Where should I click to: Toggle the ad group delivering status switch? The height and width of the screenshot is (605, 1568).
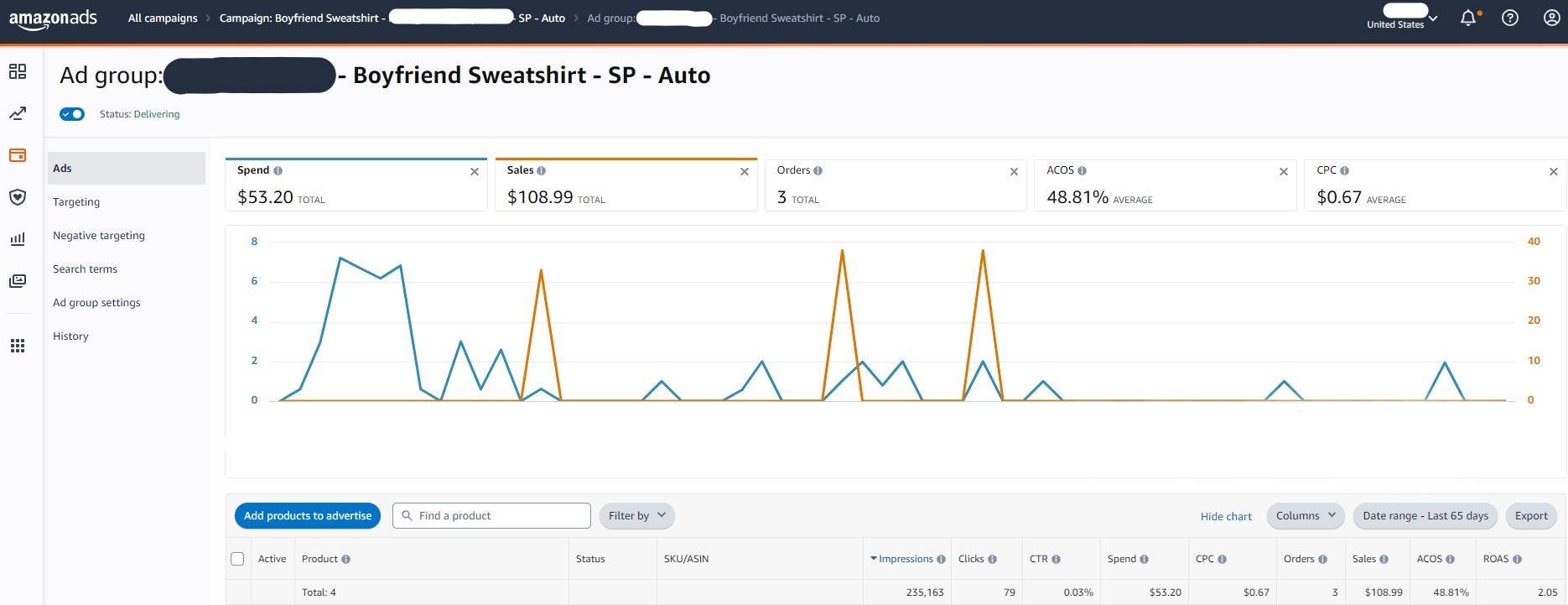(73, 114)
